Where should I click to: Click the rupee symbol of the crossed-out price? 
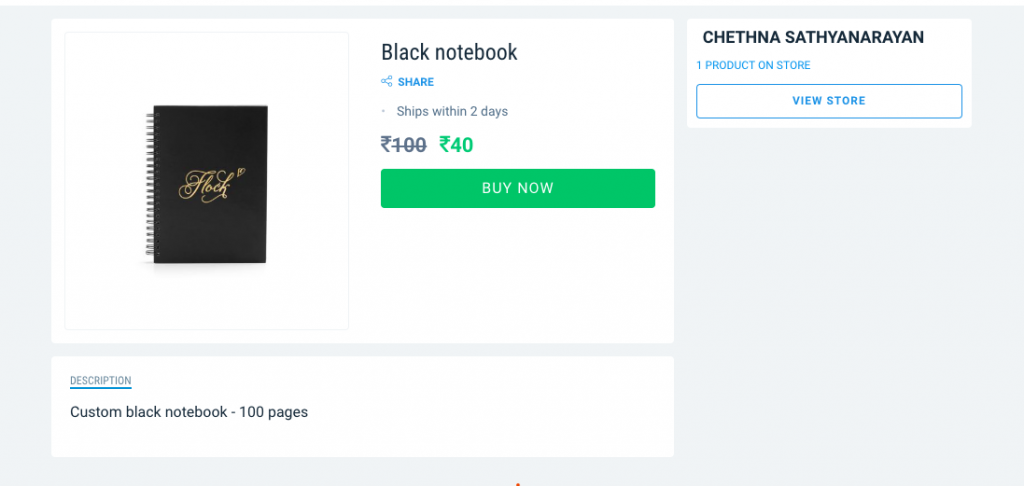(386, 145)
